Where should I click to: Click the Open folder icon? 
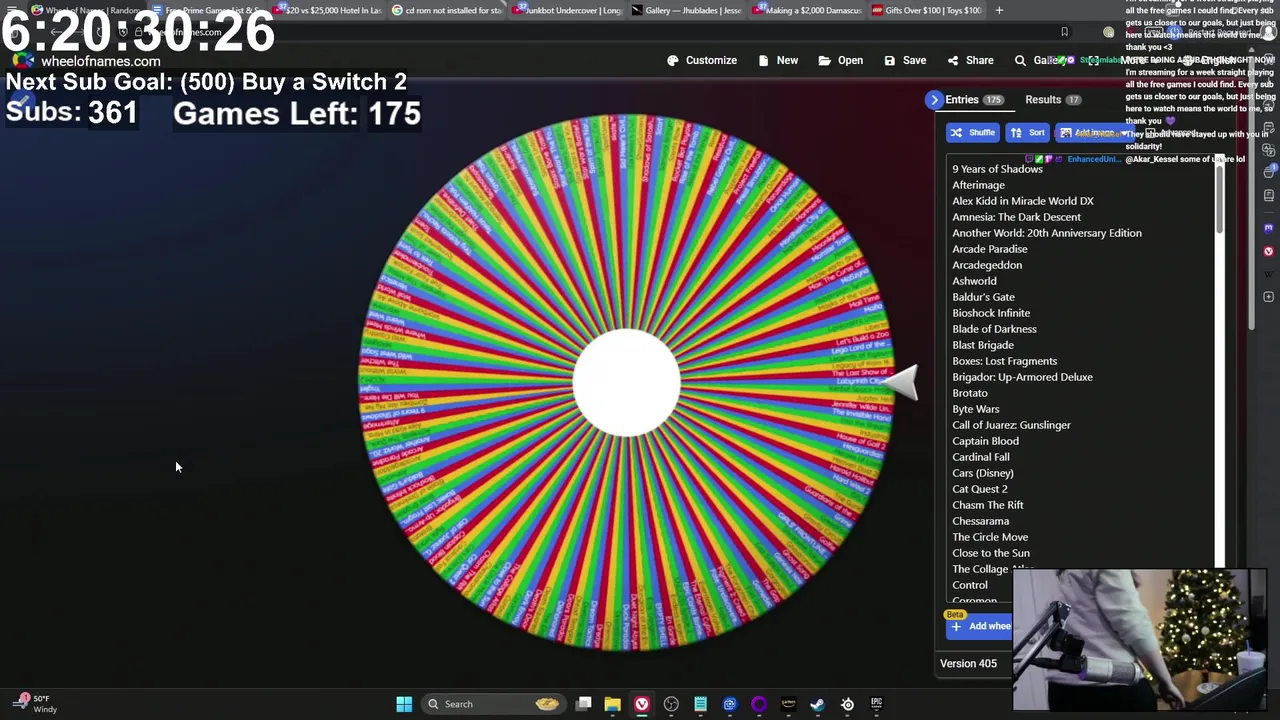coord(825,60)
